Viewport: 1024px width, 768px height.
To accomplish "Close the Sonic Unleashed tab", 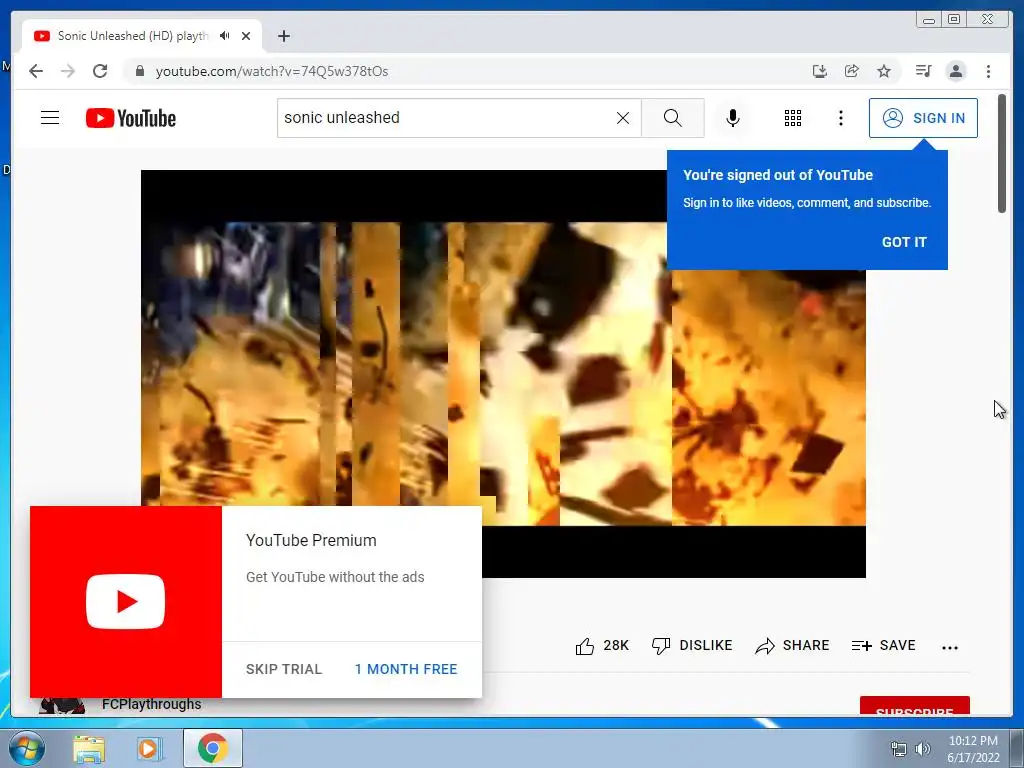I will click(246, 36).
